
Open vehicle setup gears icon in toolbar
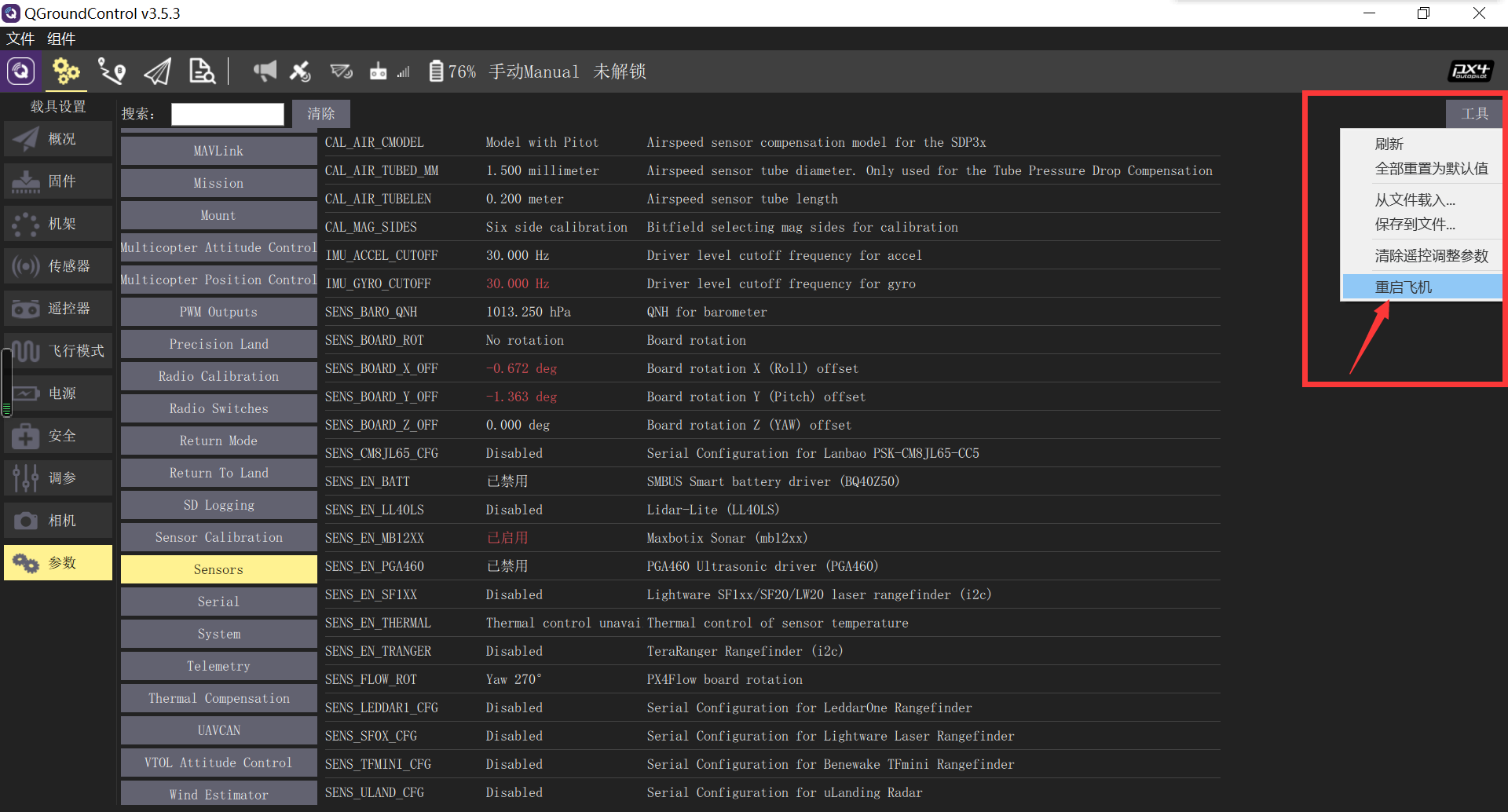[x=66, y=71]
